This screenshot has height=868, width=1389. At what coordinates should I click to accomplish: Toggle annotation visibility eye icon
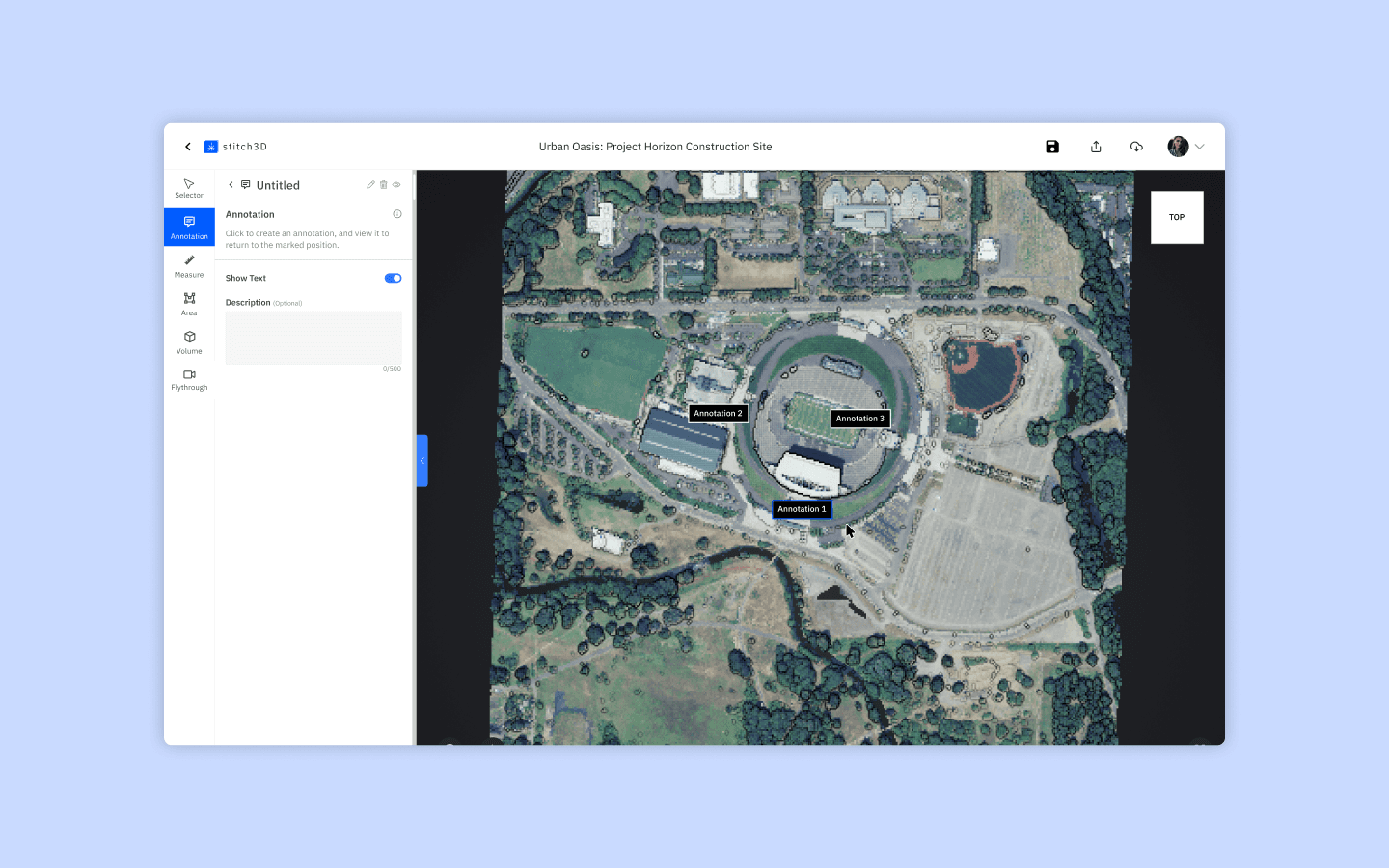tap(396, 184)
